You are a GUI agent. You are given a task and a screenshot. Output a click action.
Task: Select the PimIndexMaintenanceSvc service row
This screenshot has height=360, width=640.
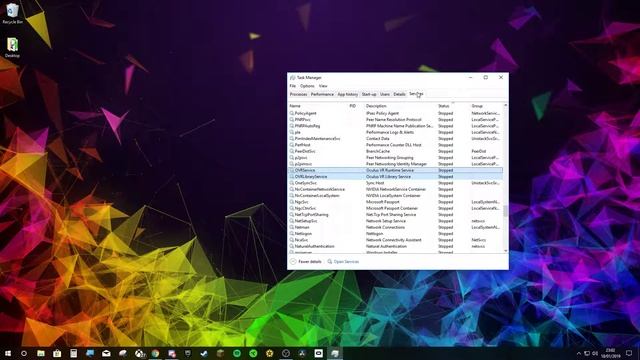(x=396, y=139)
